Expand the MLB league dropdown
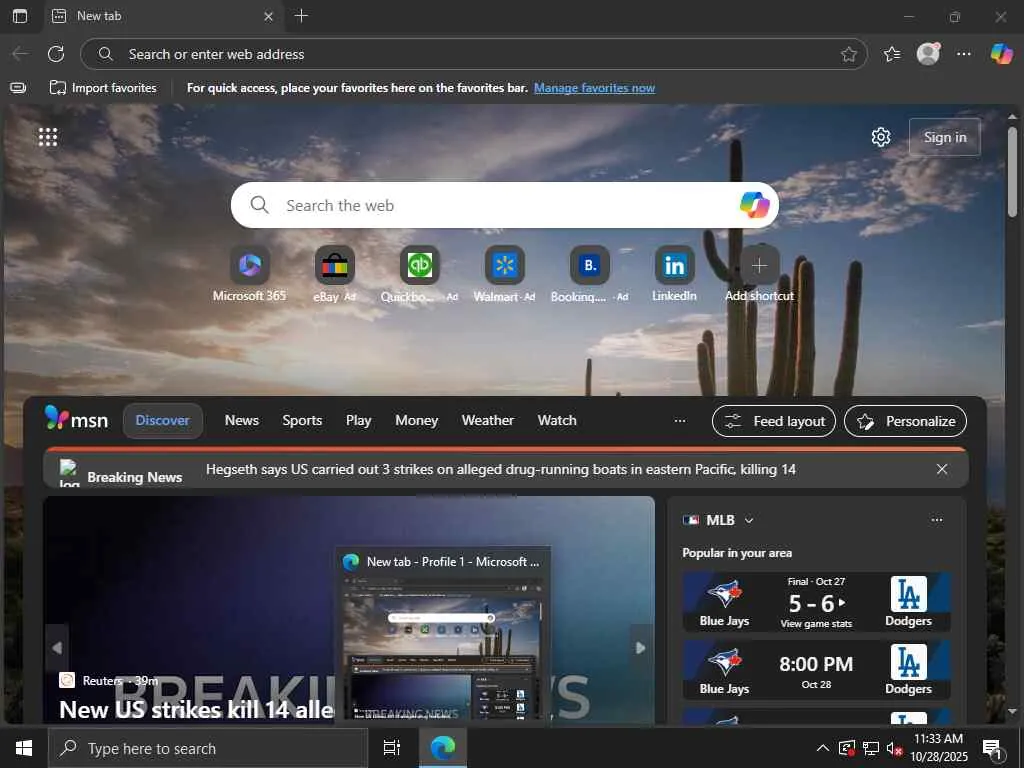This screenshot has height=768, width=1024. point(749,520)
